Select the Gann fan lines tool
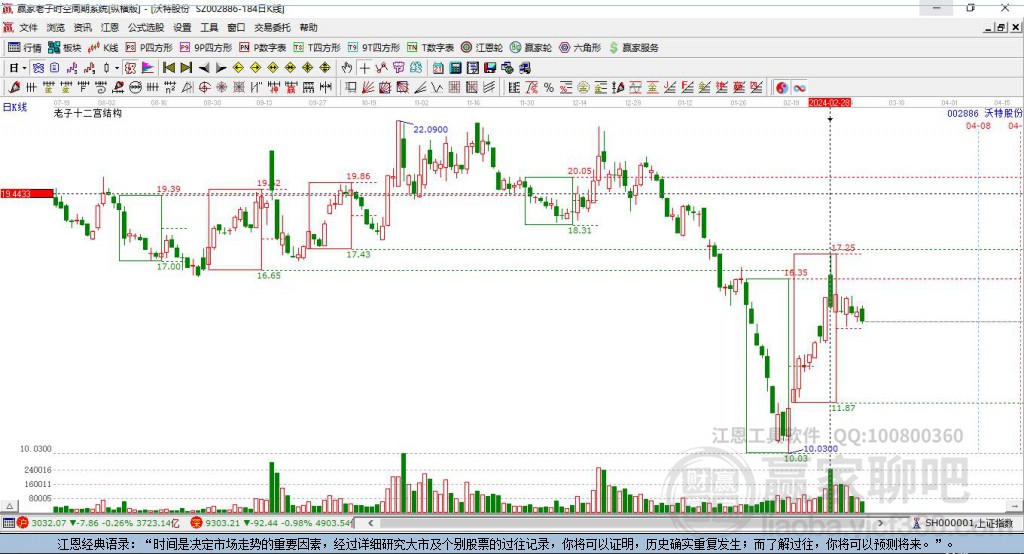 pos(368,88)
